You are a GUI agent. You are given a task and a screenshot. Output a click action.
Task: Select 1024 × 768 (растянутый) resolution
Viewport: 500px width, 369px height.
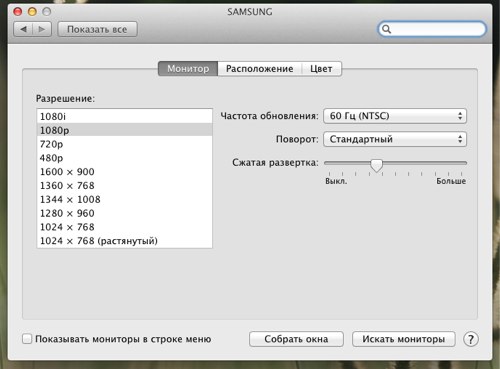click(x=124, y=241)
